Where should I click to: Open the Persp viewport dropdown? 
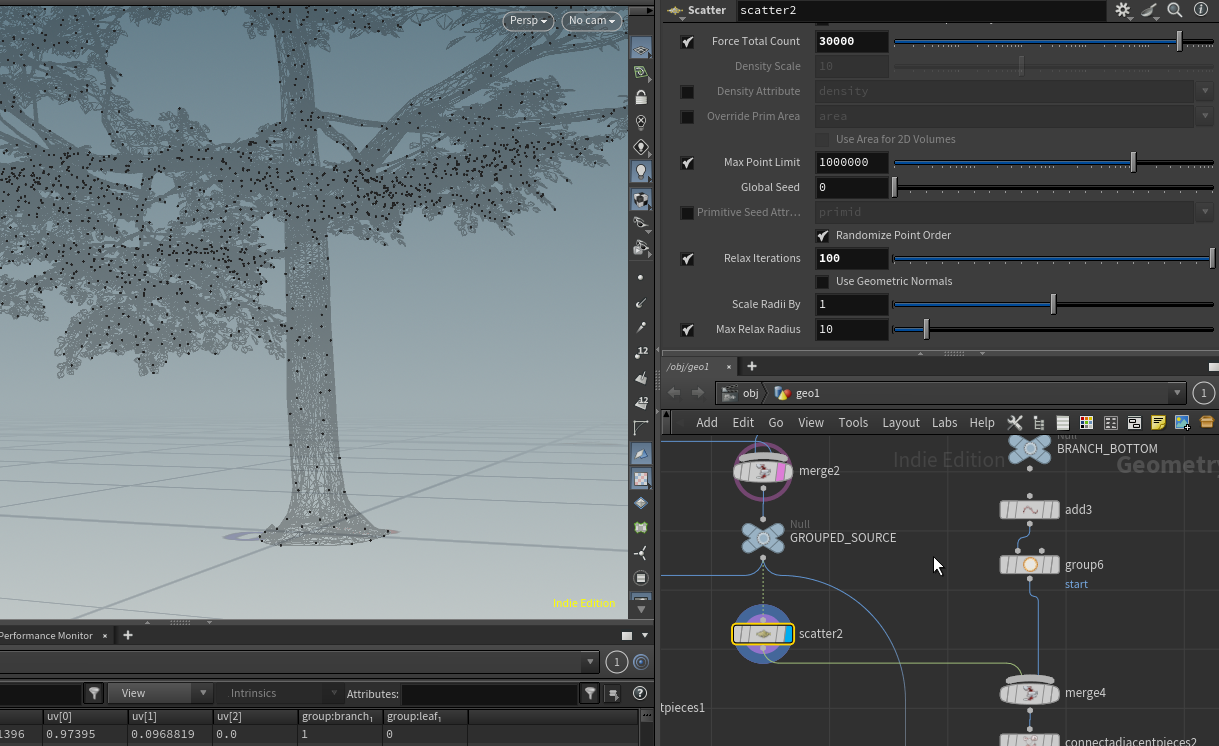528,21
